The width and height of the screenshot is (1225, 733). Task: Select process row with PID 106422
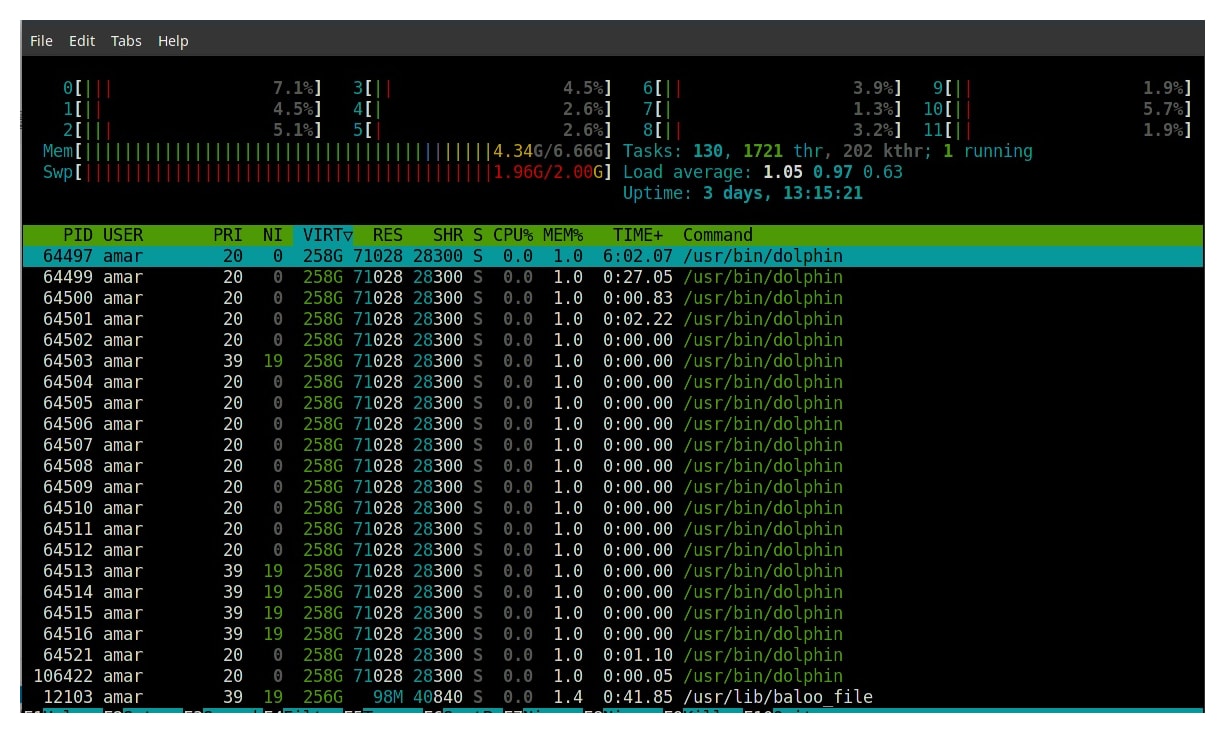point(613,676)
